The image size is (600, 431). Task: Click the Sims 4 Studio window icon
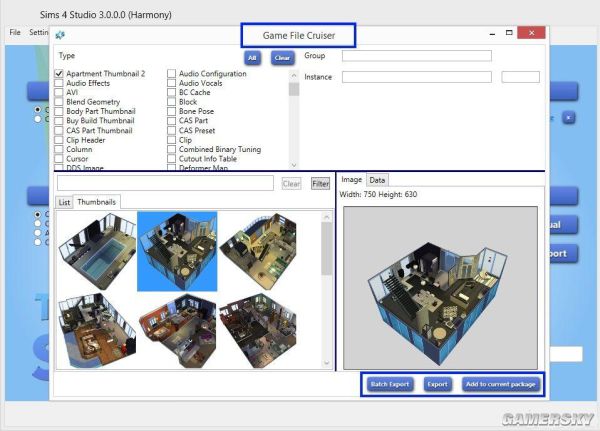click(x=60, y=35)
